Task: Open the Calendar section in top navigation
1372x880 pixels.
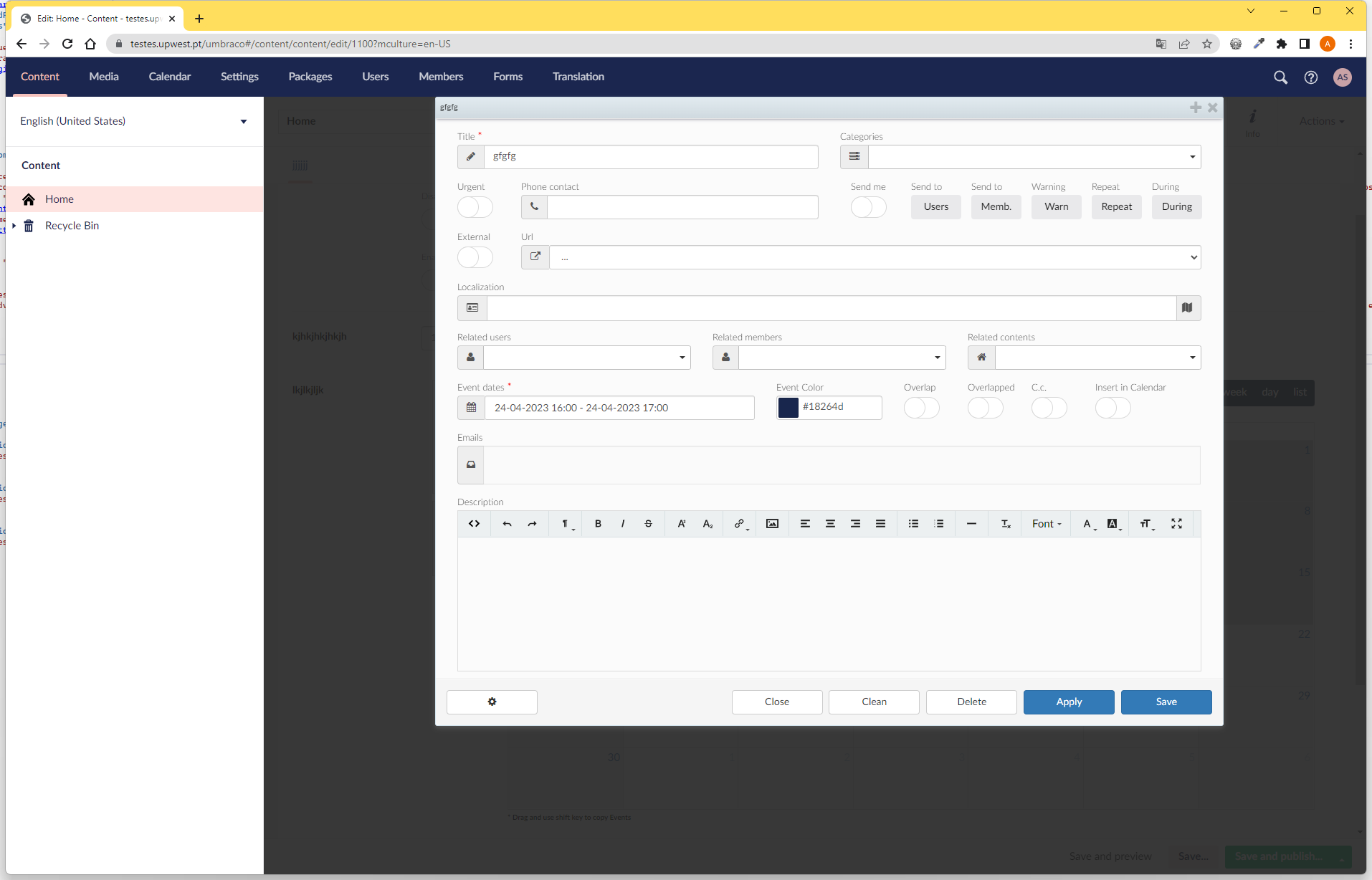Action: coord(170,77)
